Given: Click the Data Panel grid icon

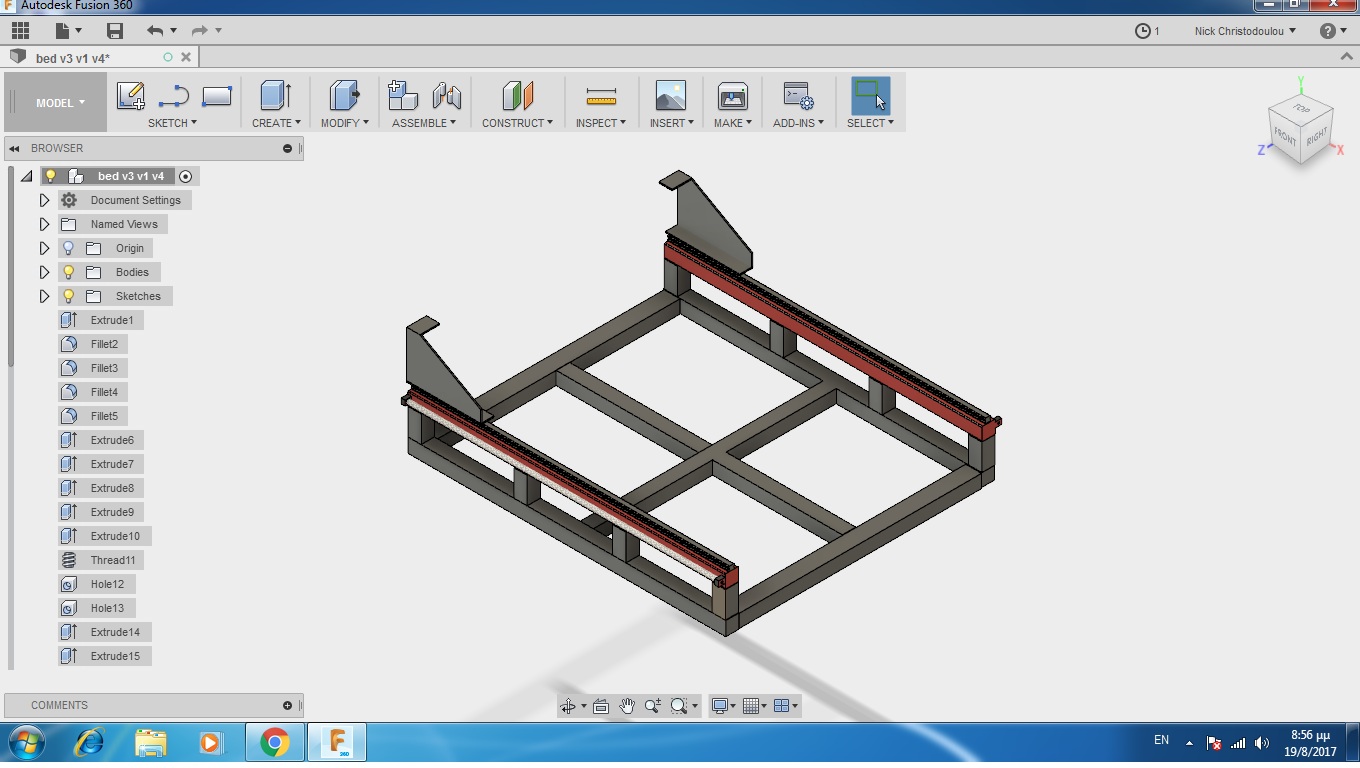Looking at the screenshot, I should pos(20,31).
